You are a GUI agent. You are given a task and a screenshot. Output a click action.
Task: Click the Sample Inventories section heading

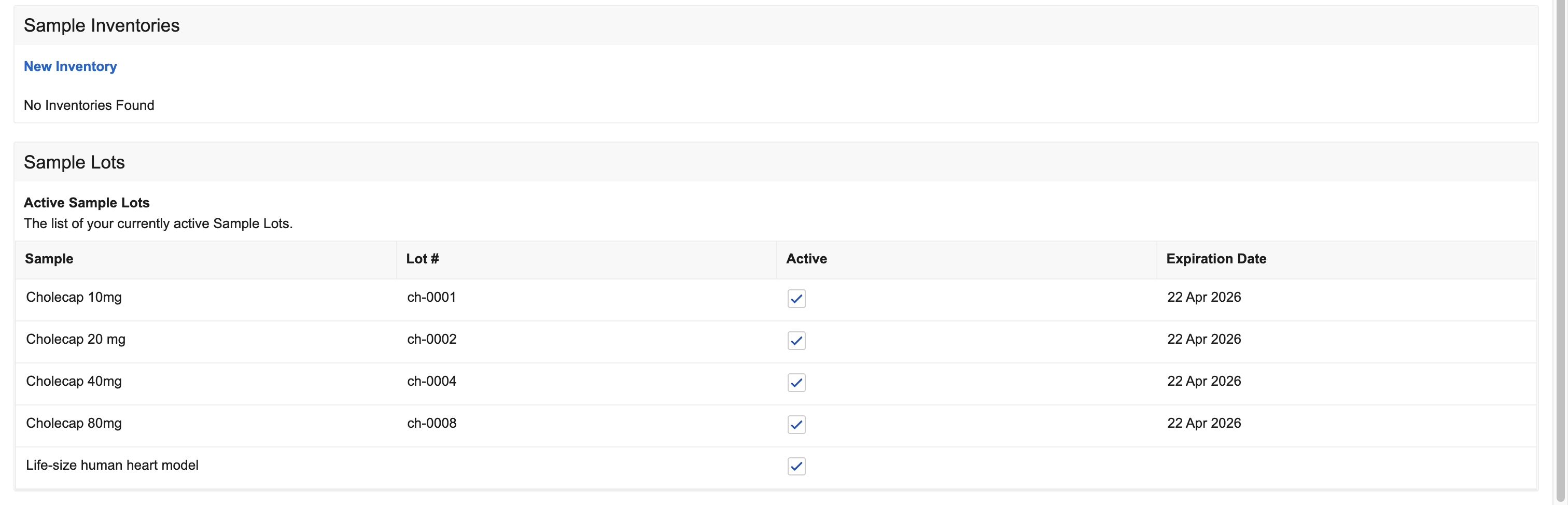[x=102, y=25]
